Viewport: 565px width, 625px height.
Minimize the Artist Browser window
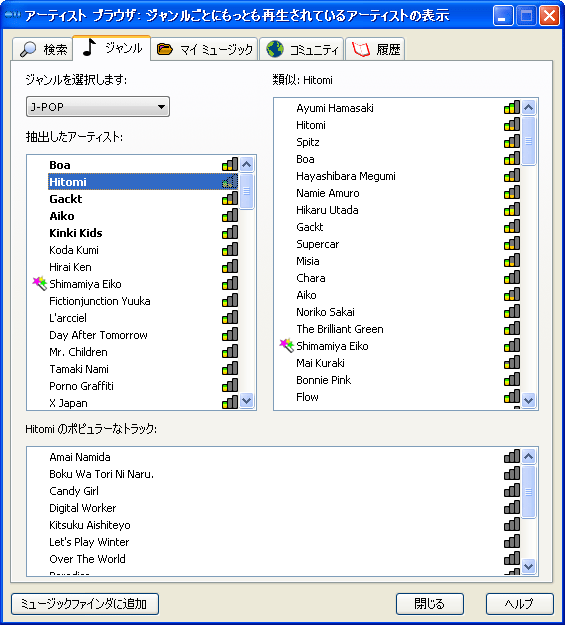coord(503,16)
